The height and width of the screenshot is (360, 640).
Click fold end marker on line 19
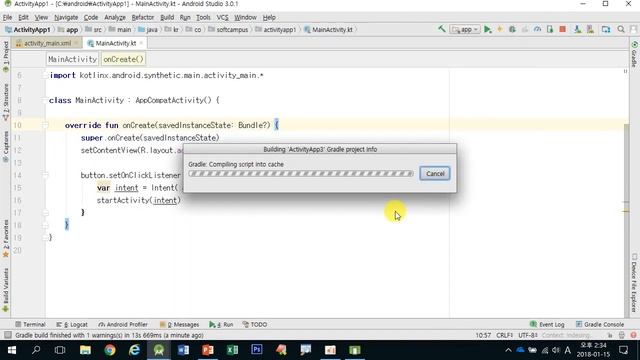45,238
